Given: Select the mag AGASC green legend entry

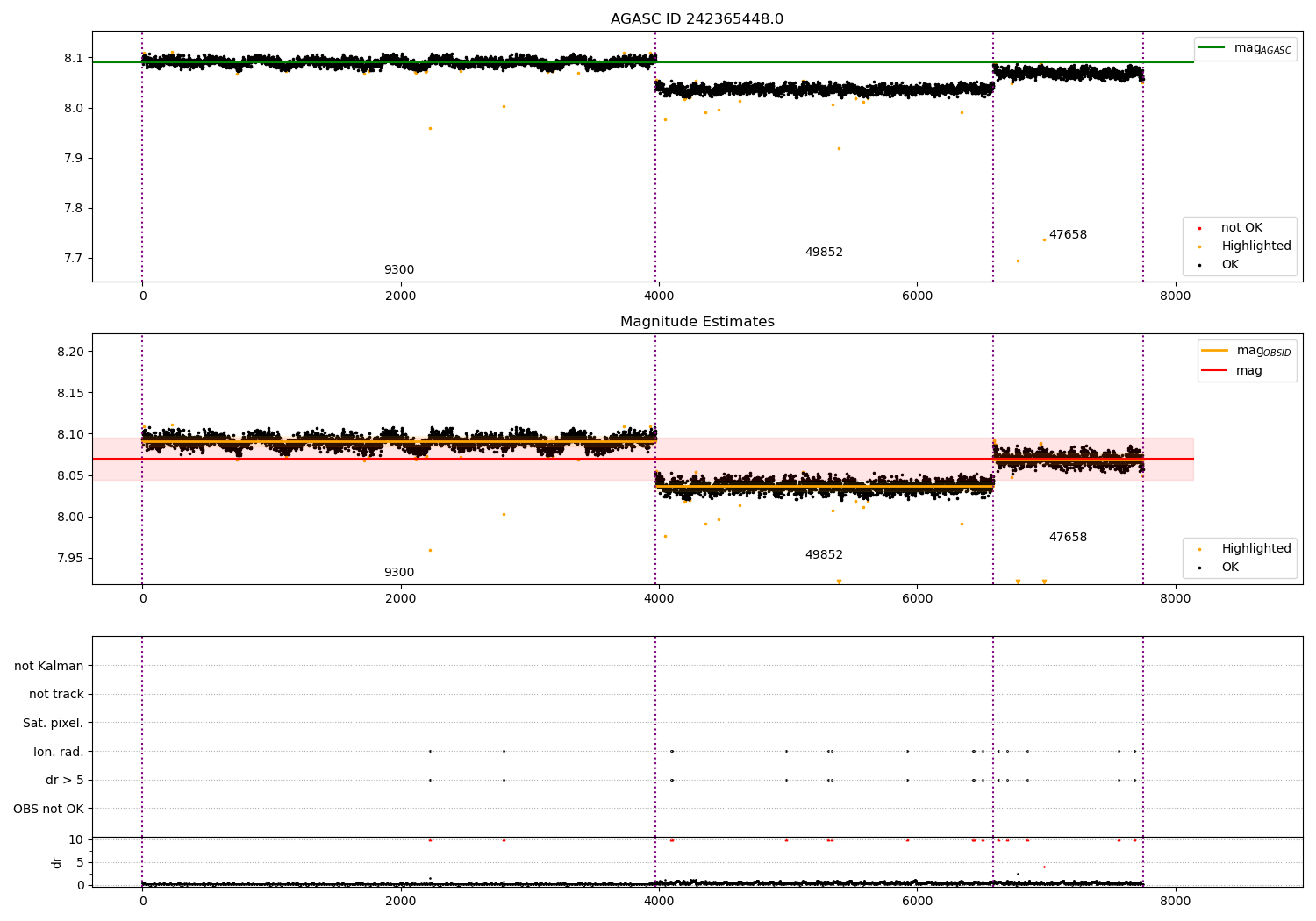Looking at the screenshot, I should coord(1245,48).
